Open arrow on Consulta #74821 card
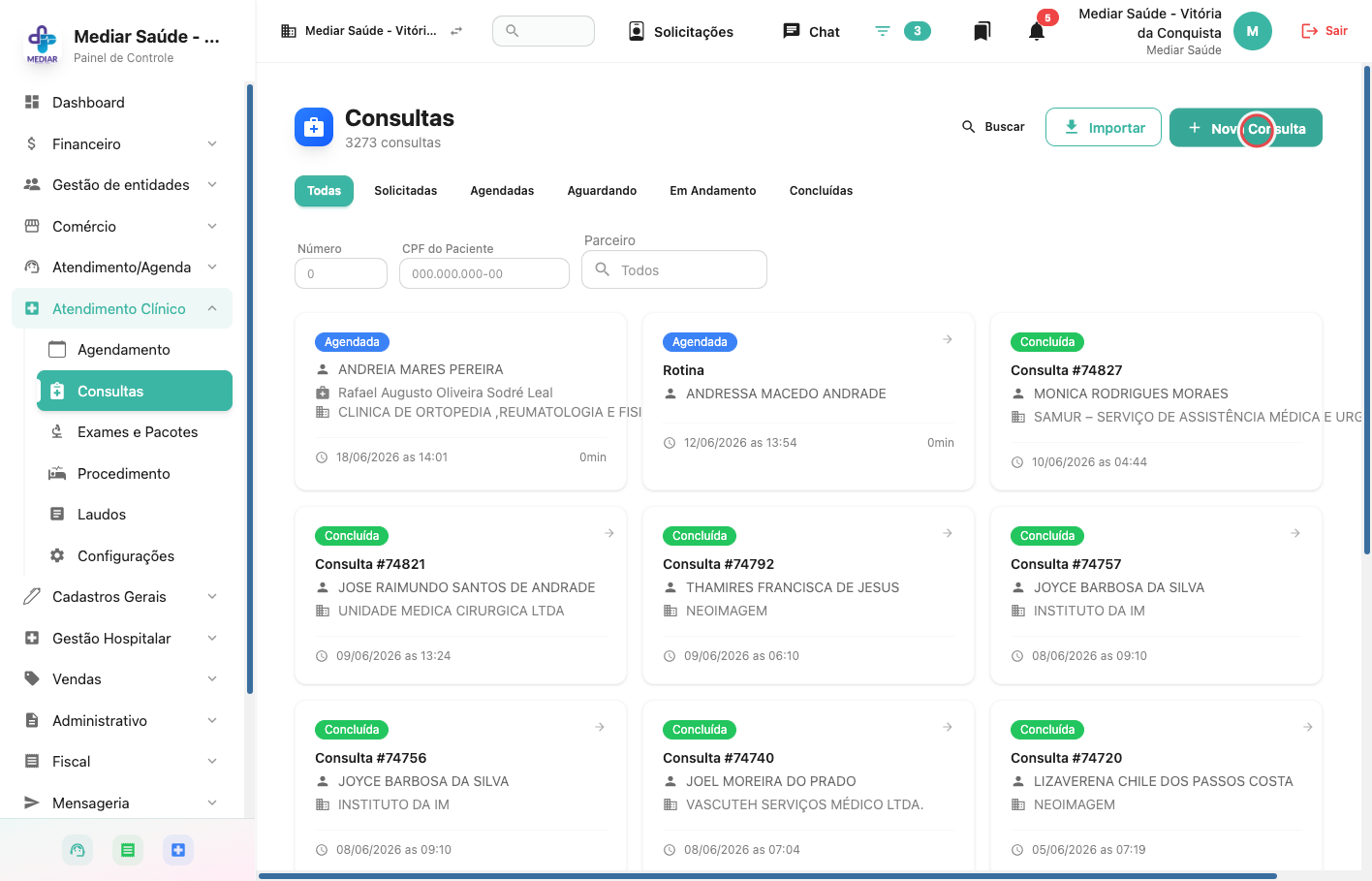Screen dimensions: 1372x881 pyautogui.click(x=609, y=533)
